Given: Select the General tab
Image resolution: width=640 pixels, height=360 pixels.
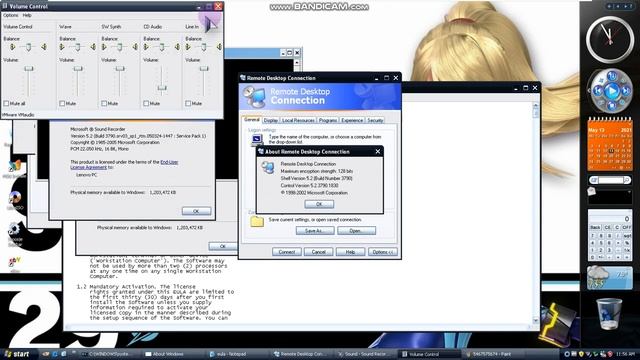Looking at the screenshot, I should pos(252,120).
